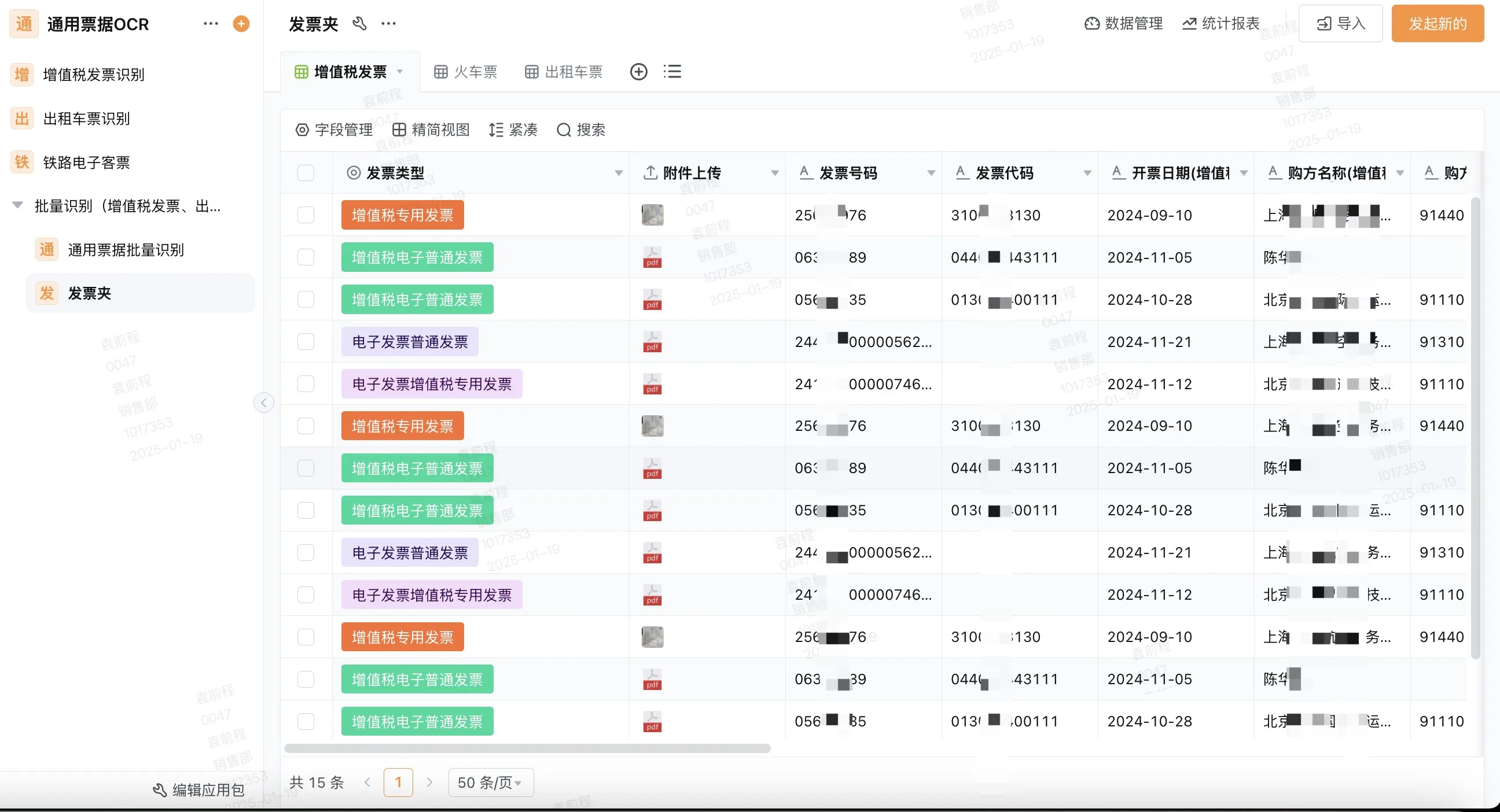The image size is (1500, 812).
Task: Click the 导入 button
Action: click(1340, 24)
